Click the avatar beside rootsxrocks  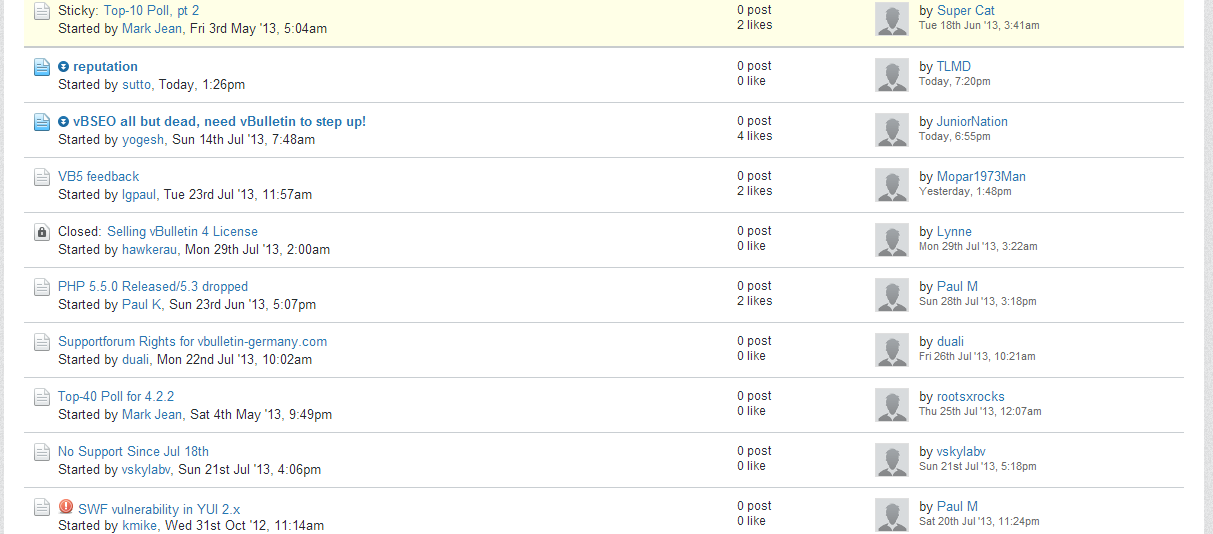point(892,405)
